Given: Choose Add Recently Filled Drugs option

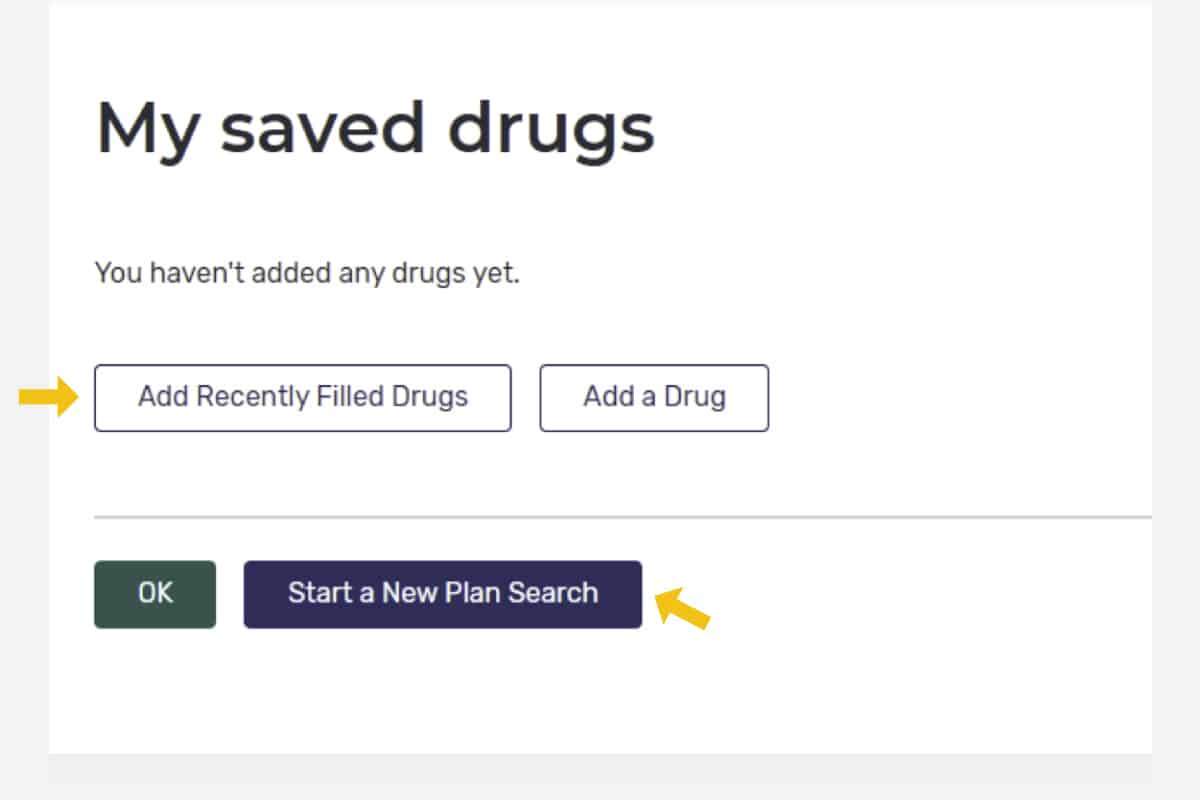Looking at the screenshot, I should 302,397.
